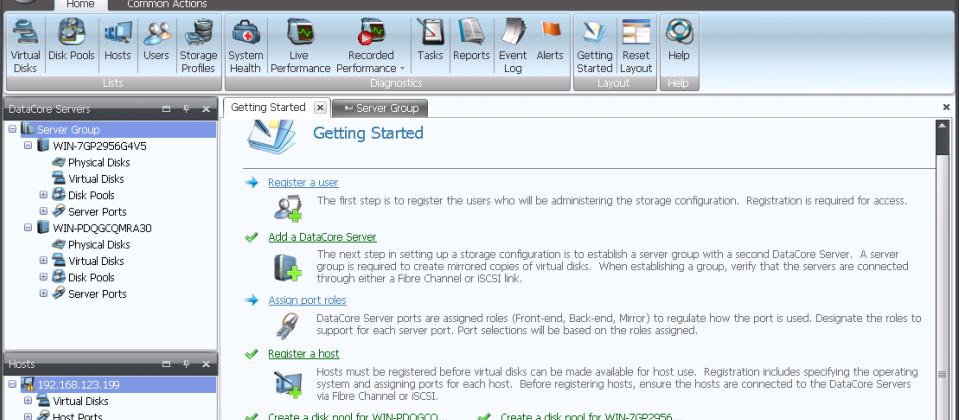Collapse the 192.168.123.199 host node

click(13, 384)
